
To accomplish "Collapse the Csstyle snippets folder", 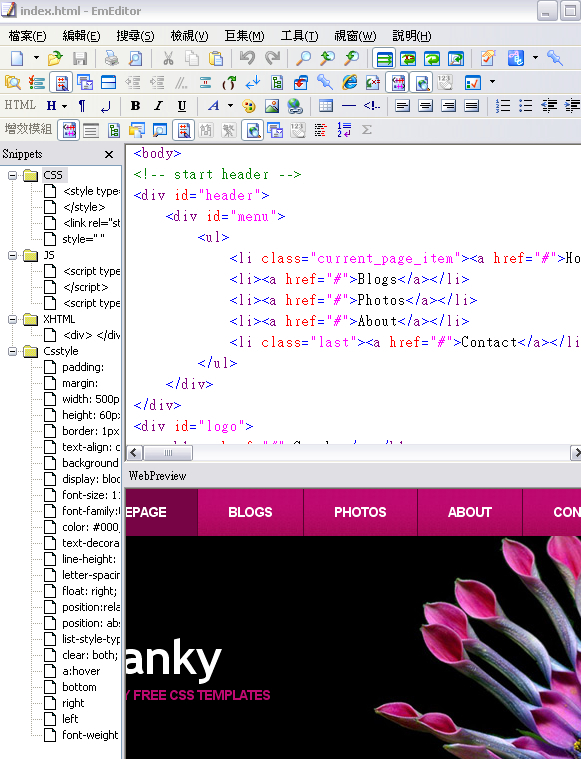I will click(13, 351).
